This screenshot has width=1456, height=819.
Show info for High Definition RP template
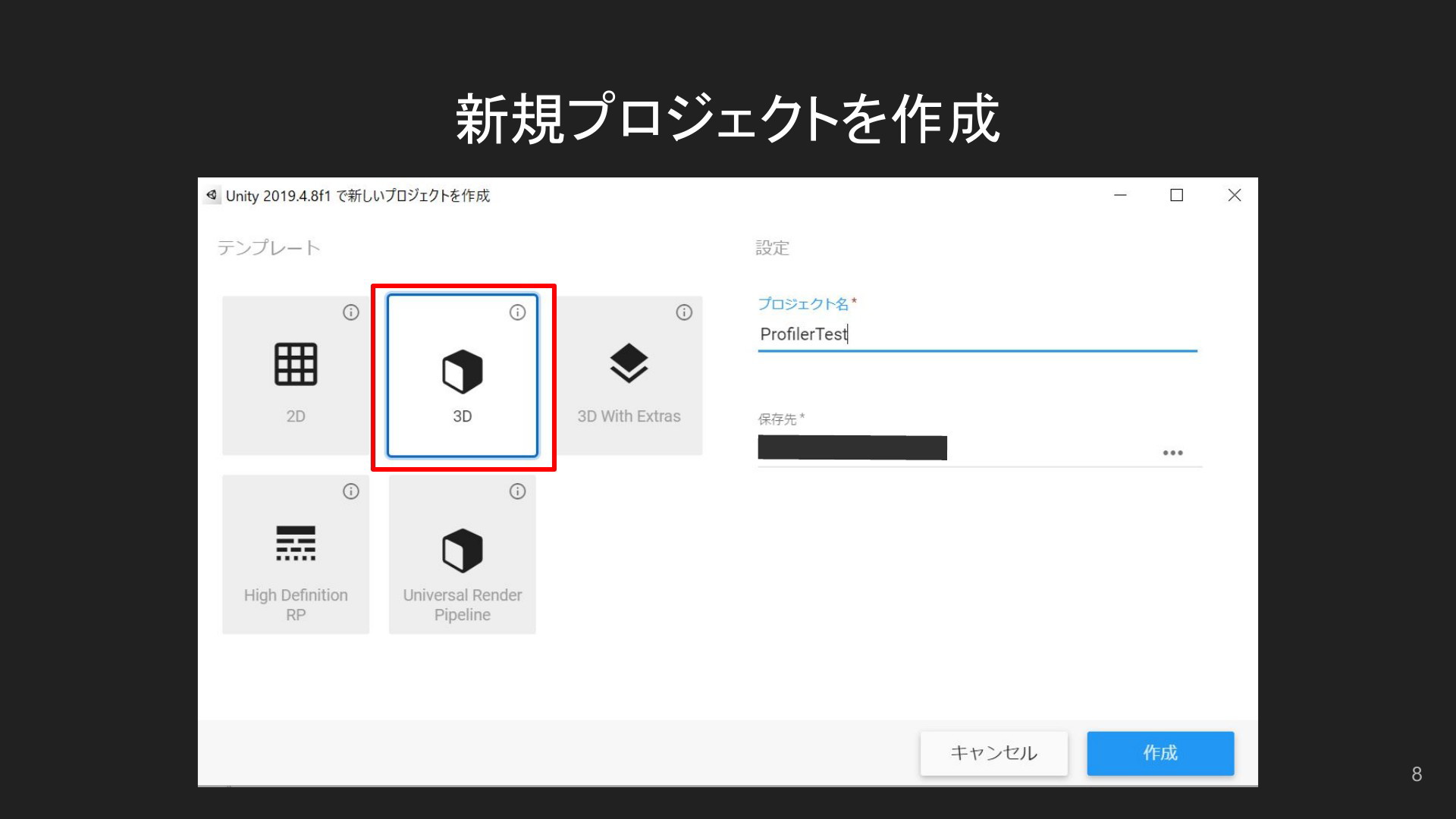(x=350, y=491)
